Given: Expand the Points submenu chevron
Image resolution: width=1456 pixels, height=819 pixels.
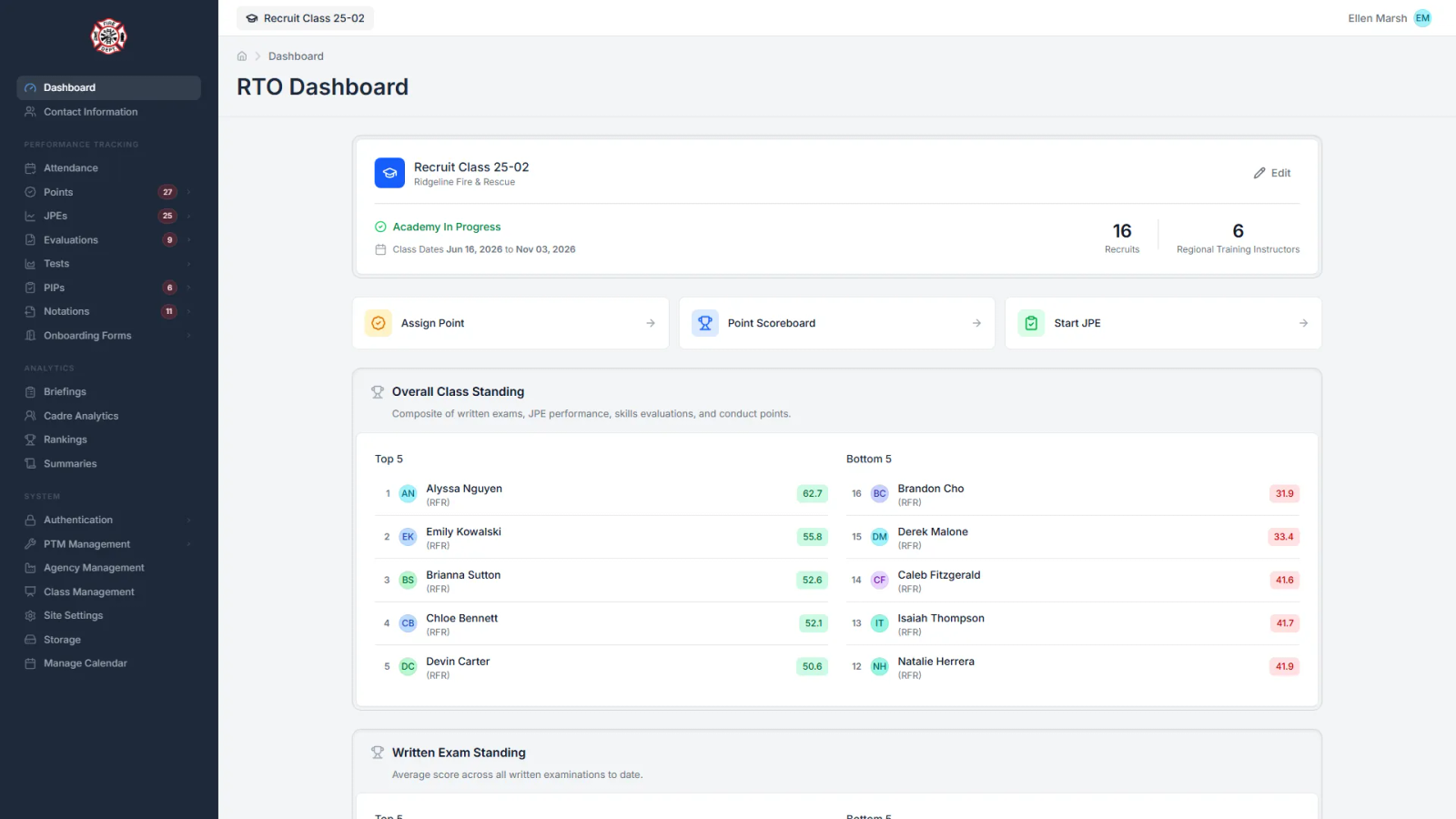Looking at the screenshot, I should (188, 192).
